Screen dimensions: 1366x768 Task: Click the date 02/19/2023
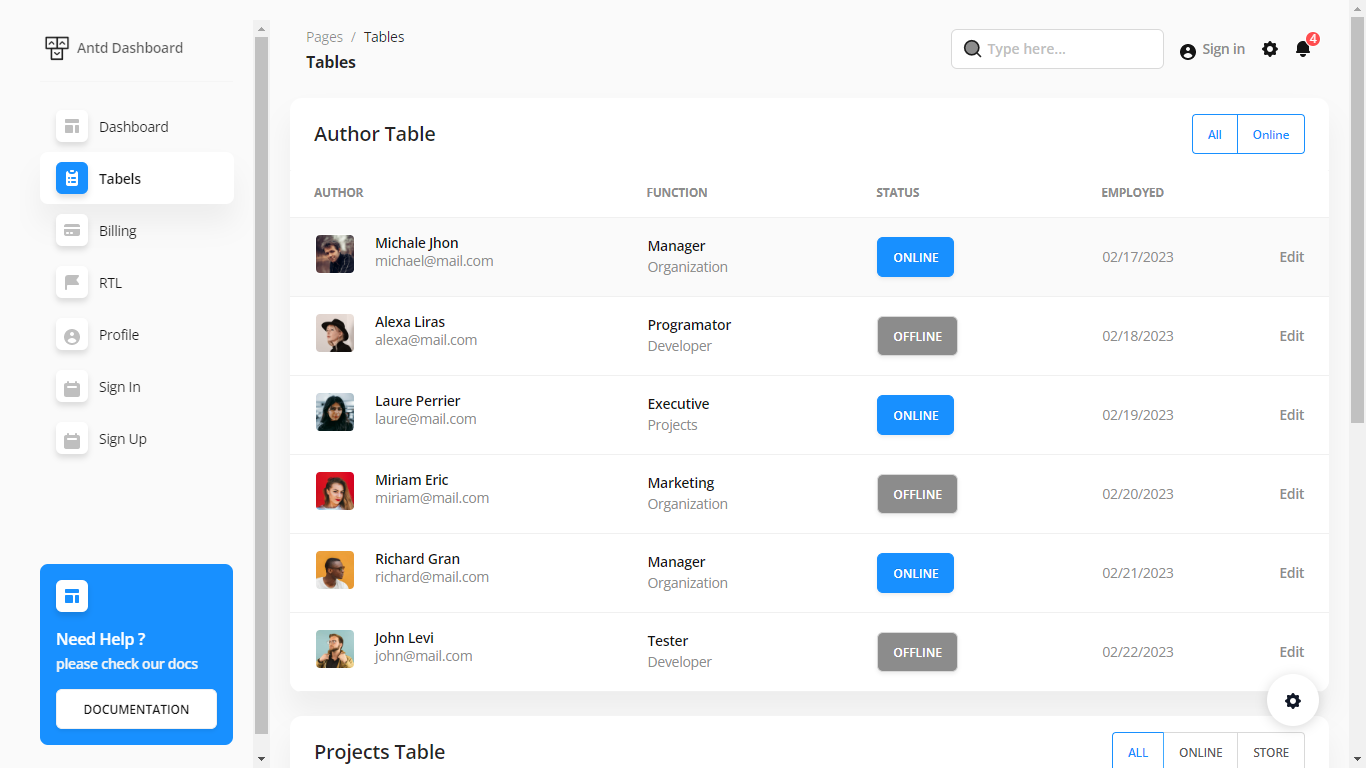coord(1138,415)
